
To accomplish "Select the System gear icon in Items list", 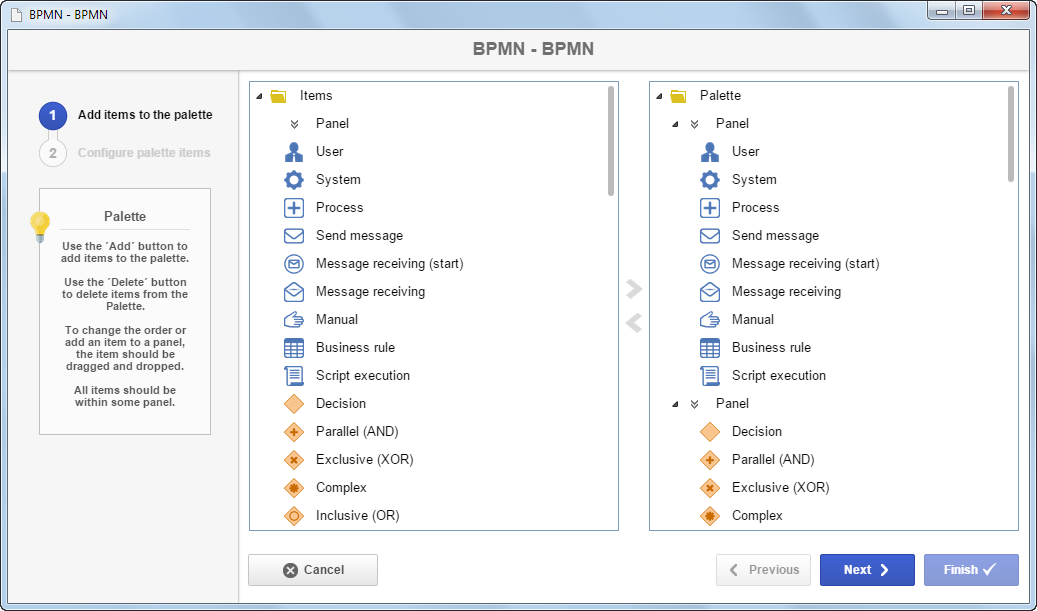I will click(x=294, y=179).
